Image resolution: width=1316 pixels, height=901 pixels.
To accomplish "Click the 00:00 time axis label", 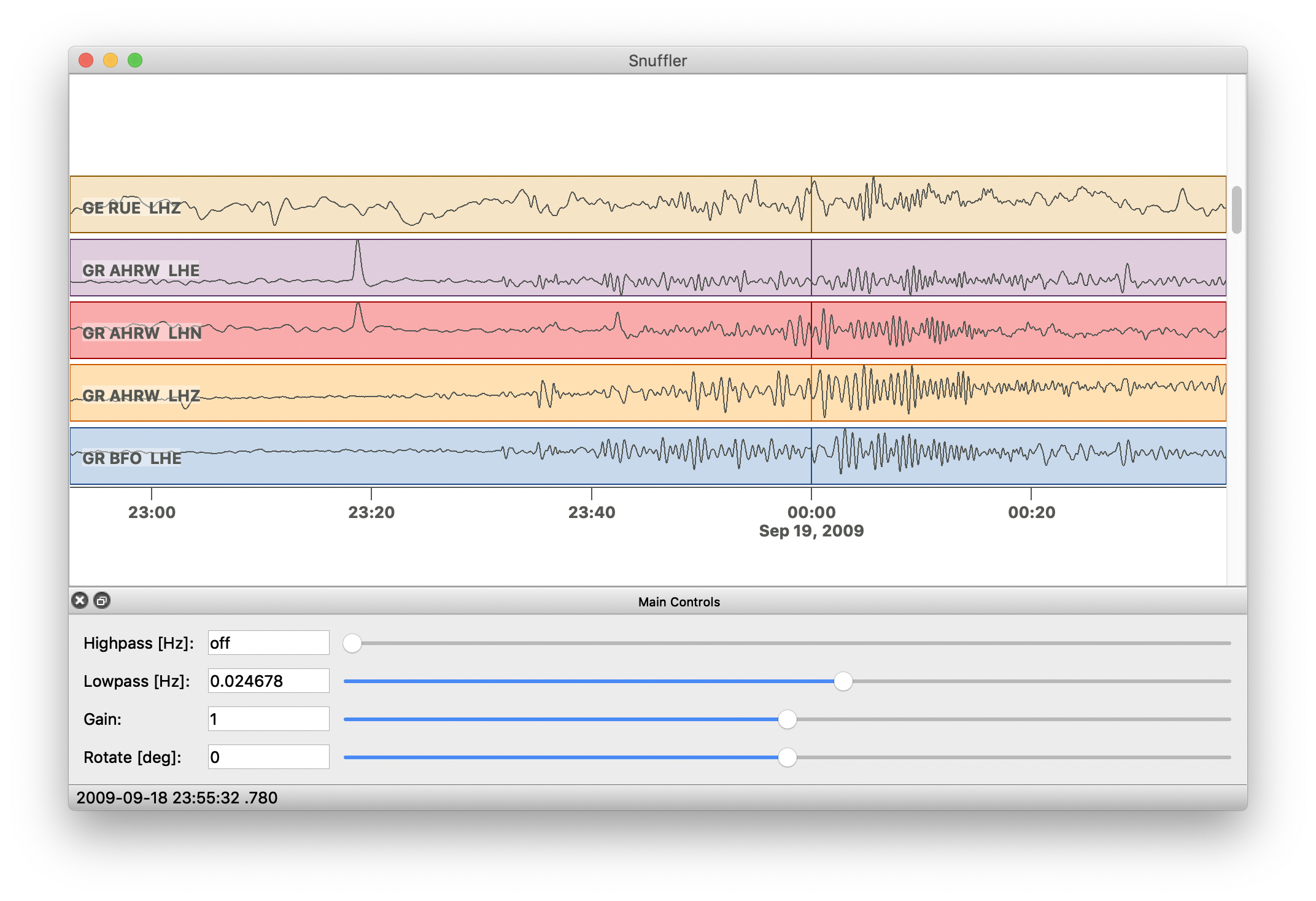I will (811, 512).
